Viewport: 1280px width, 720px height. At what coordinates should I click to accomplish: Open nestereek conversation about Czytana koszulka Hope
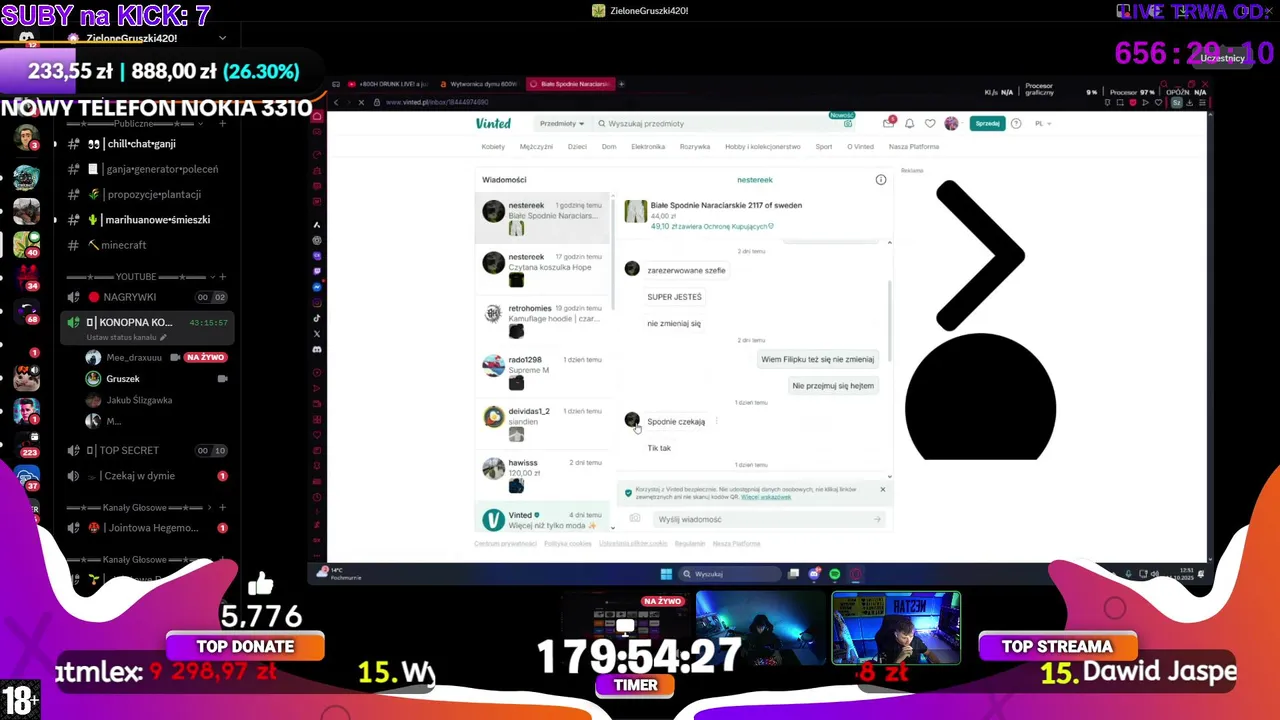542,268
